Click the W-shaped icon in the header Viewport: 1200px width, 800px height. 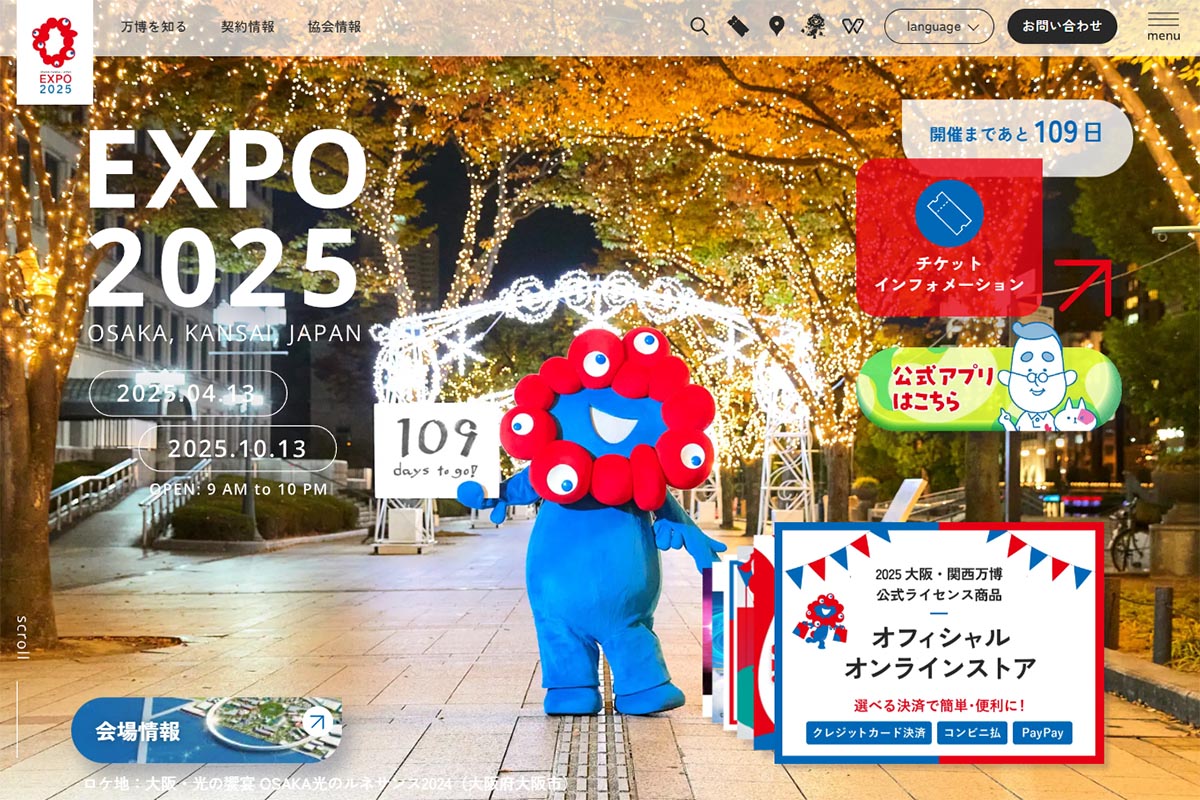pyautogui.click(x=853, y=27)
